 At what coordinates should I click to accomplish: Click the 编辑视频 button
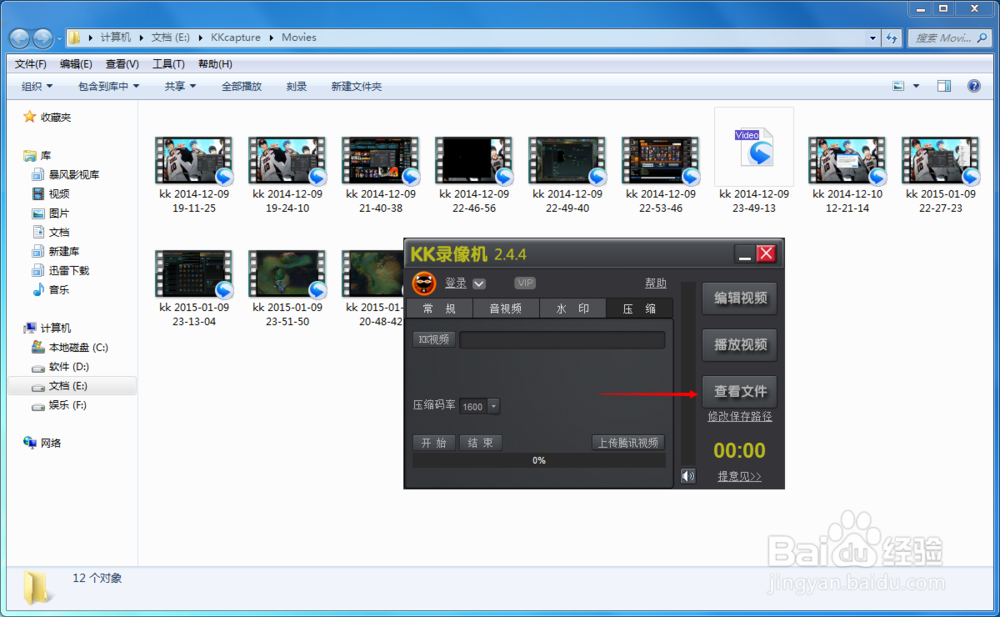(x=740, y=298)
